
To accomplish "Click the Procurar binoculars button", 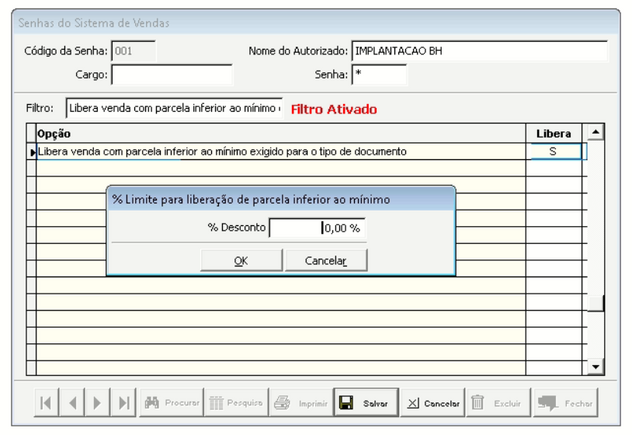I will click(x=169, y=403).
